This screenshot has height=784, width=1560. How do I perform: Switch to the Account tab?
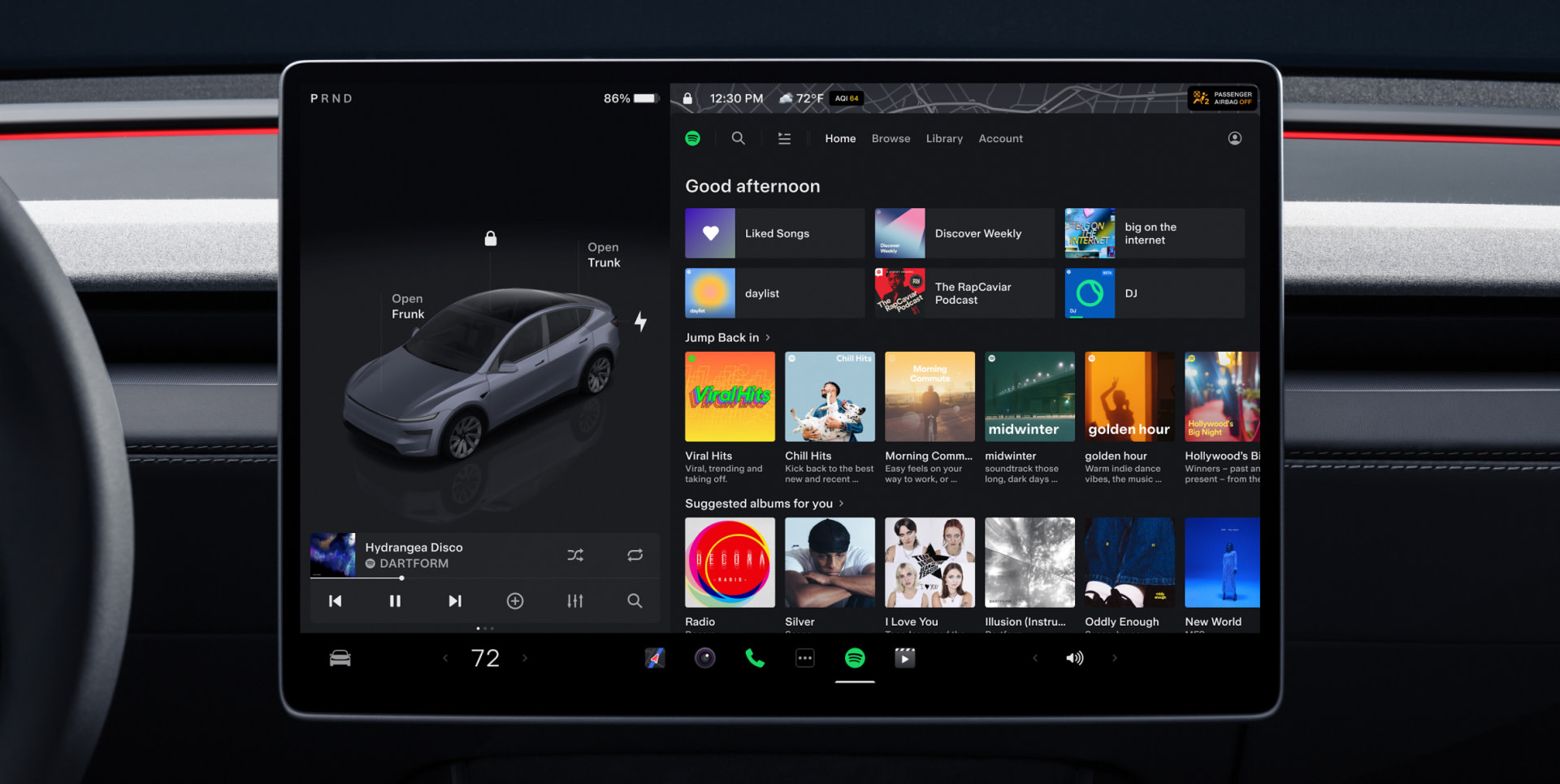(1000, 139)
